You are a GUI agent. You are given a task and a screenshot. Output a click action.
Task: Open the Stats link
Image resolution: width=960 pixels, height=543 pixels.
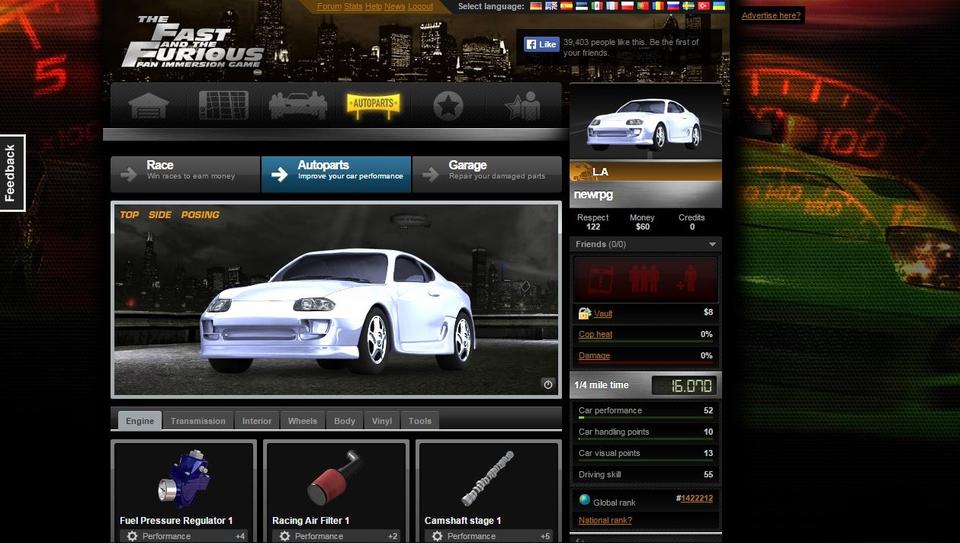[x=353, y=6]
